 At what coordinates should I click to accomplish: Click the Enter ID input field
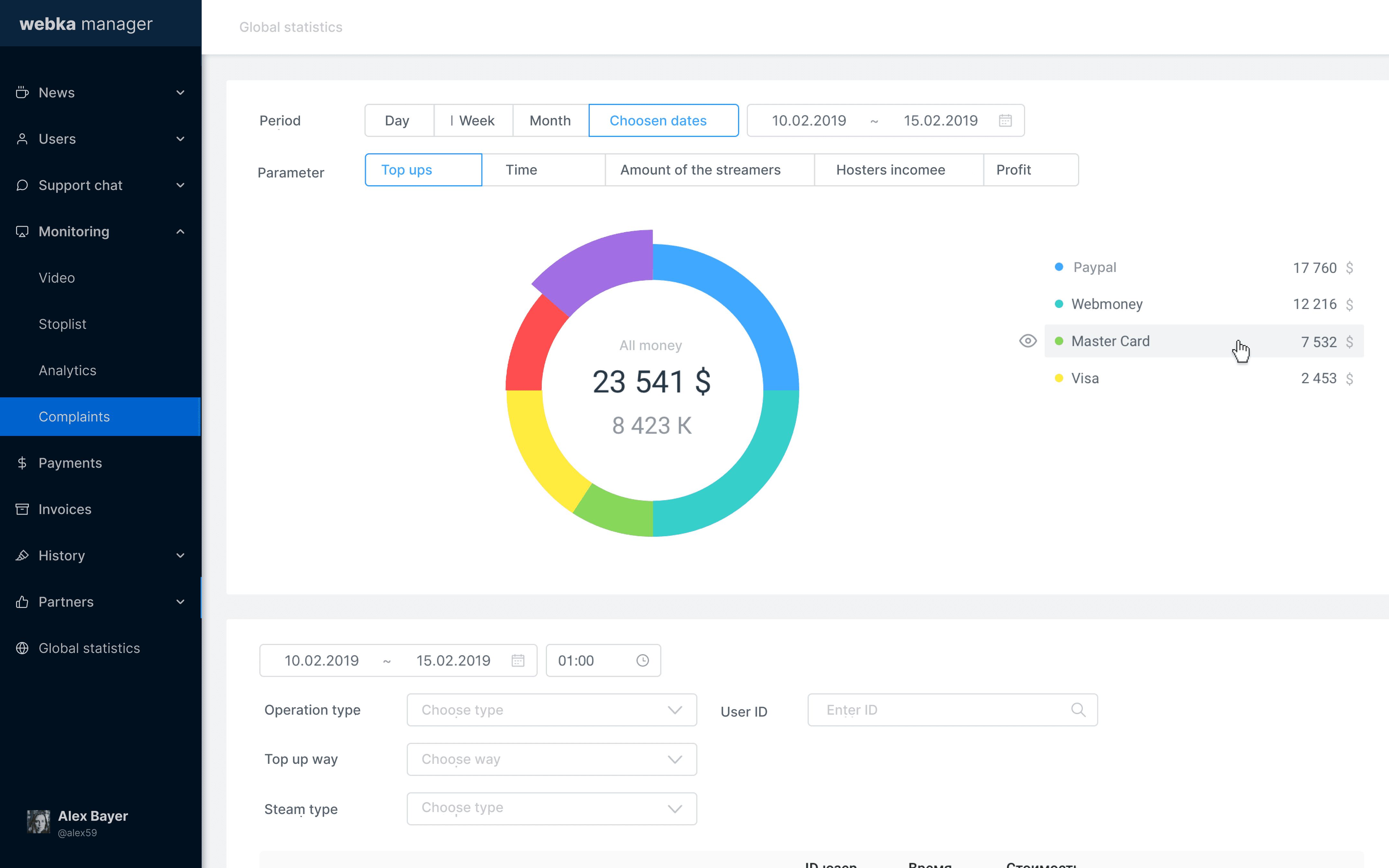coord(941,710)
